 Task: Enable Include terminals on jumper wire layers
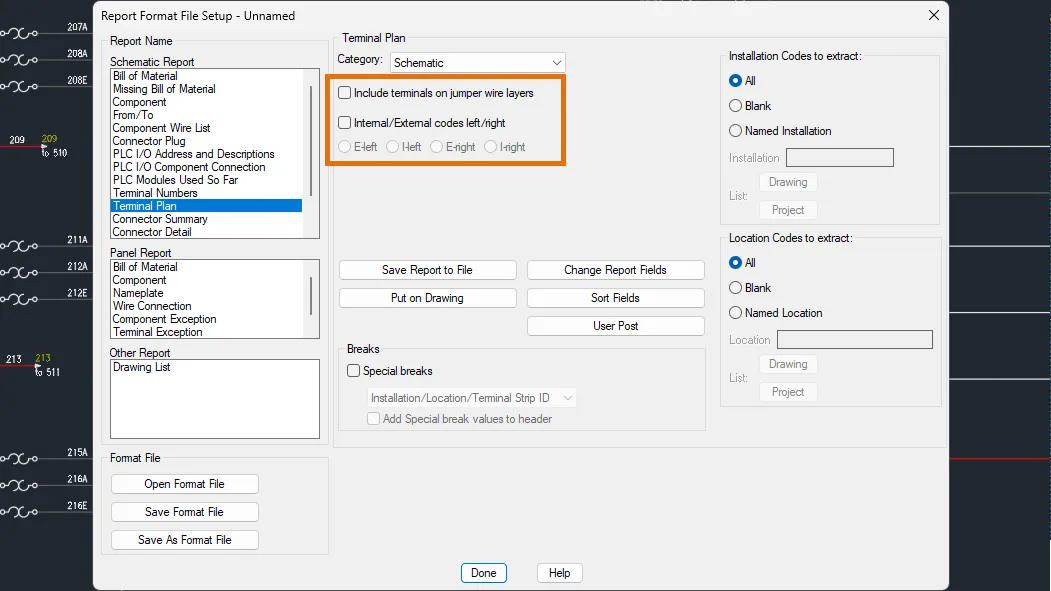(345, 93)
